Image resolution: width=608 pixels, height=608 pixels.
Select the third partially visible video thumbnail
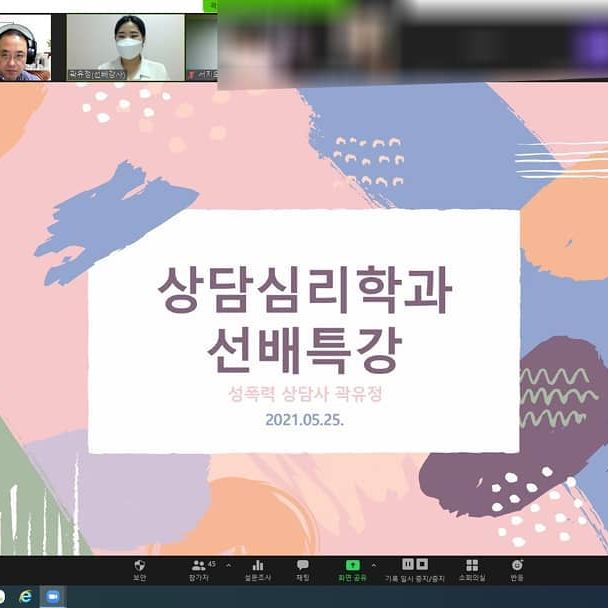click(x=201, y=47)
